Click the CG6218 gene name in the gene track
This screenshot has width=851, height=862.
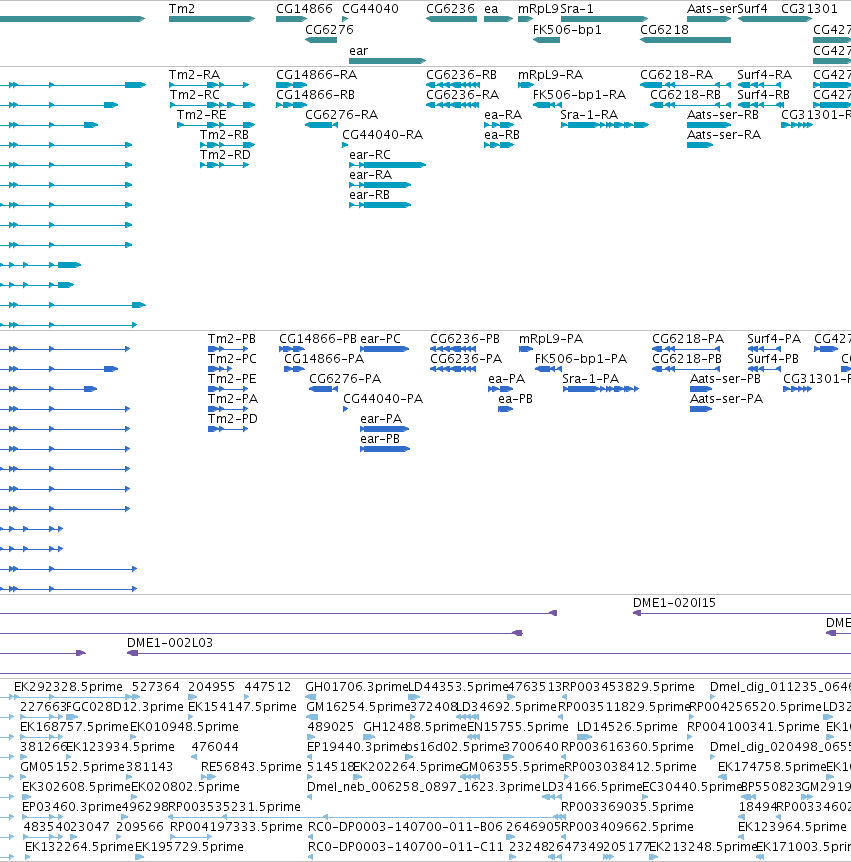[664, 30]
